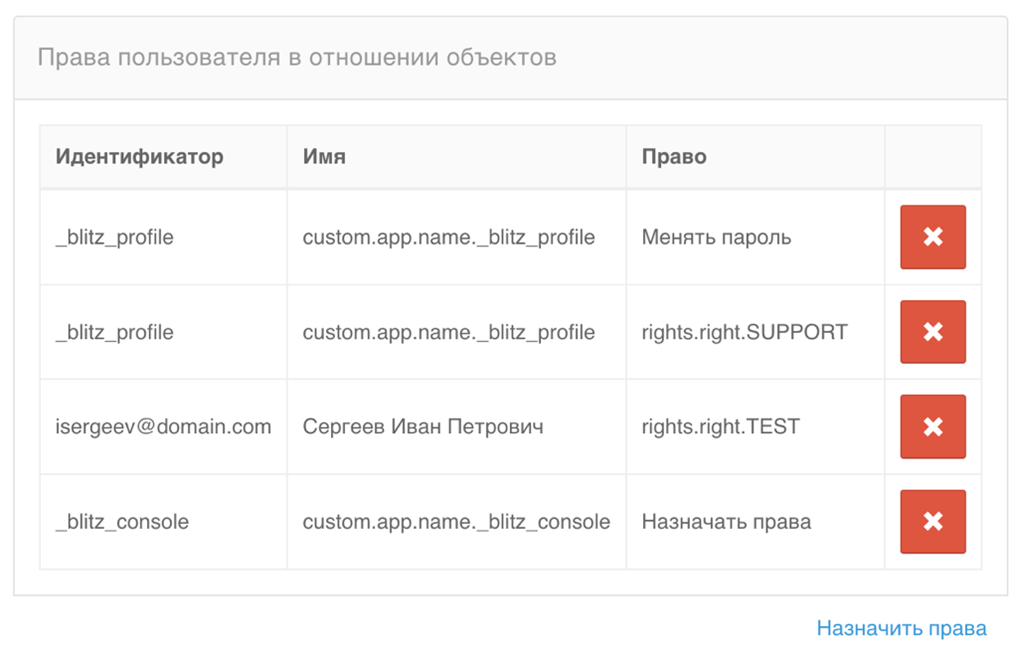Viewport: 1015px width, 654px height.
Task: Delete the "Менять пароль" right row
Action: [x=932, y=237]
